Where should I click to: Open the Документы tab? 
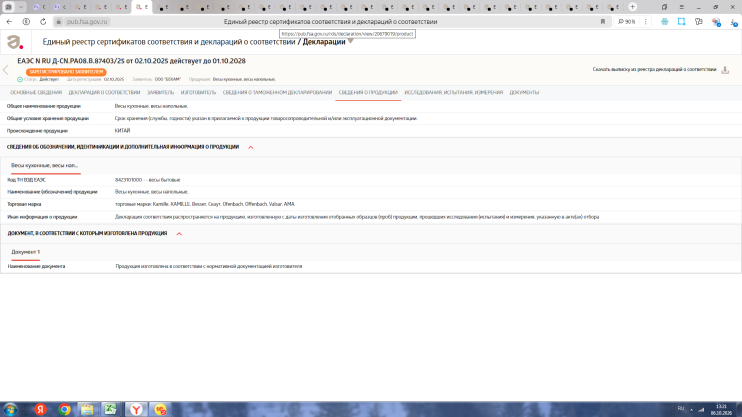(x=524, y=93)
